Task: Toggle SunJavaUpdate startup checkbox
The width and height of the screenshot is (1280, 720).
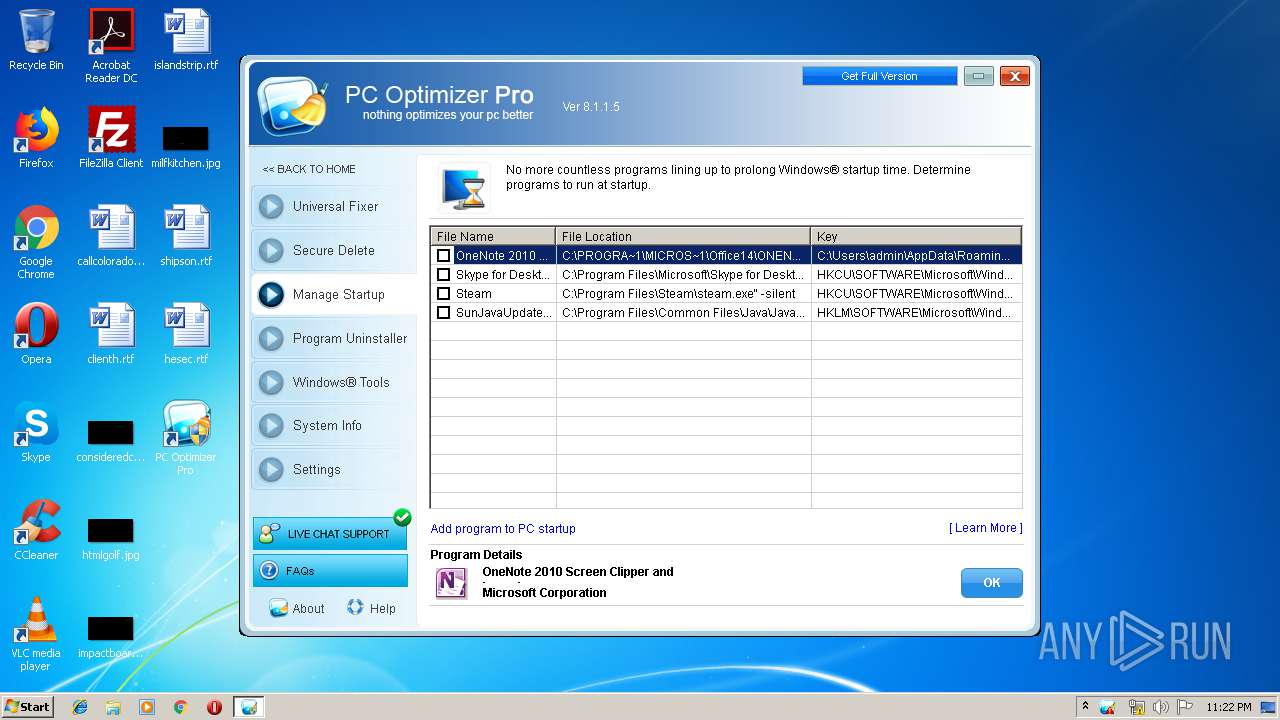Action: tap(443, 313)
